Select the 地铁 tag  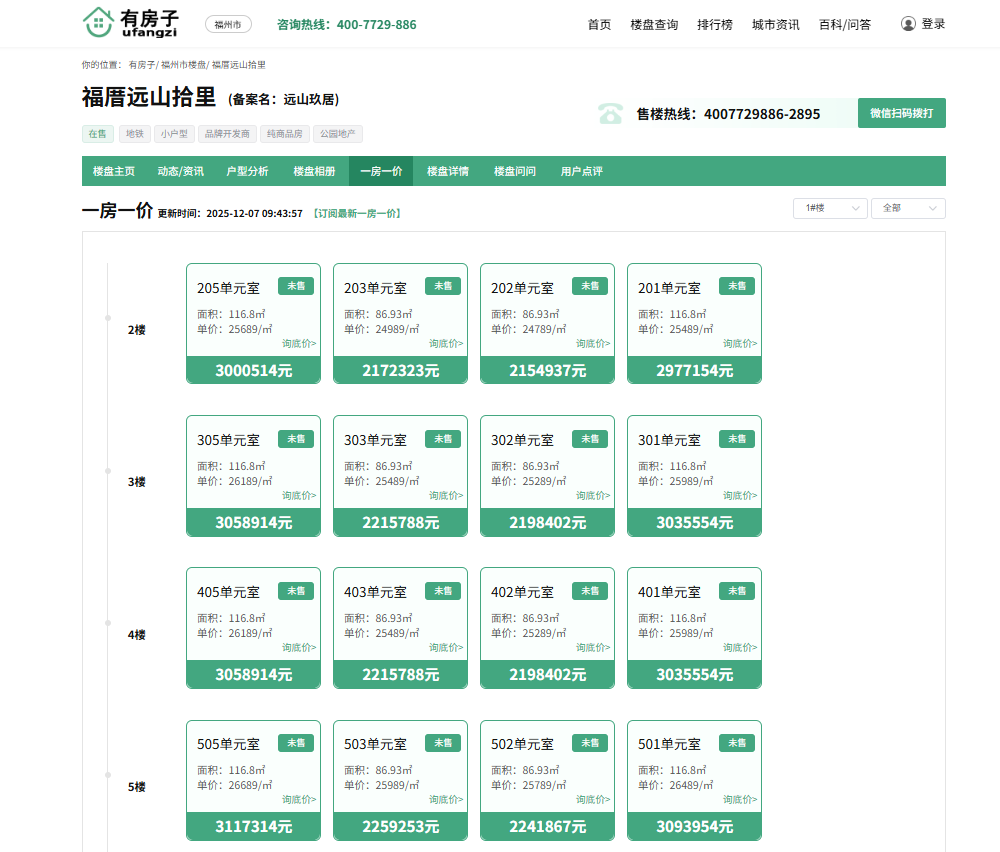click(x=134, y=134)
